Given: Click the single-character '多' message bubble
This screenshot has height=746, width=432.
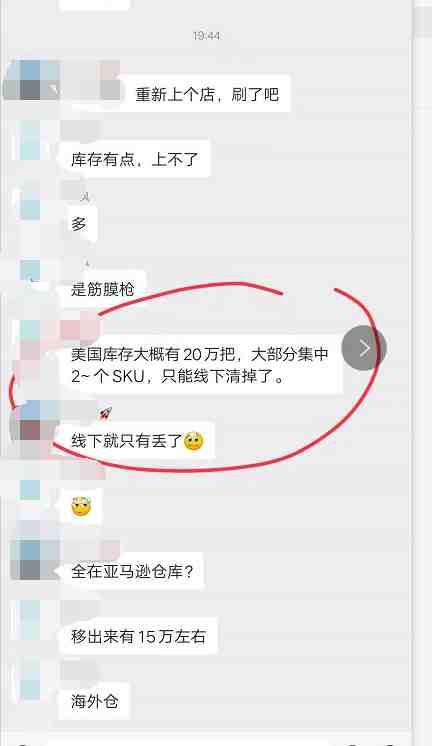Looking at the screenshot, I should click(79, 224).
